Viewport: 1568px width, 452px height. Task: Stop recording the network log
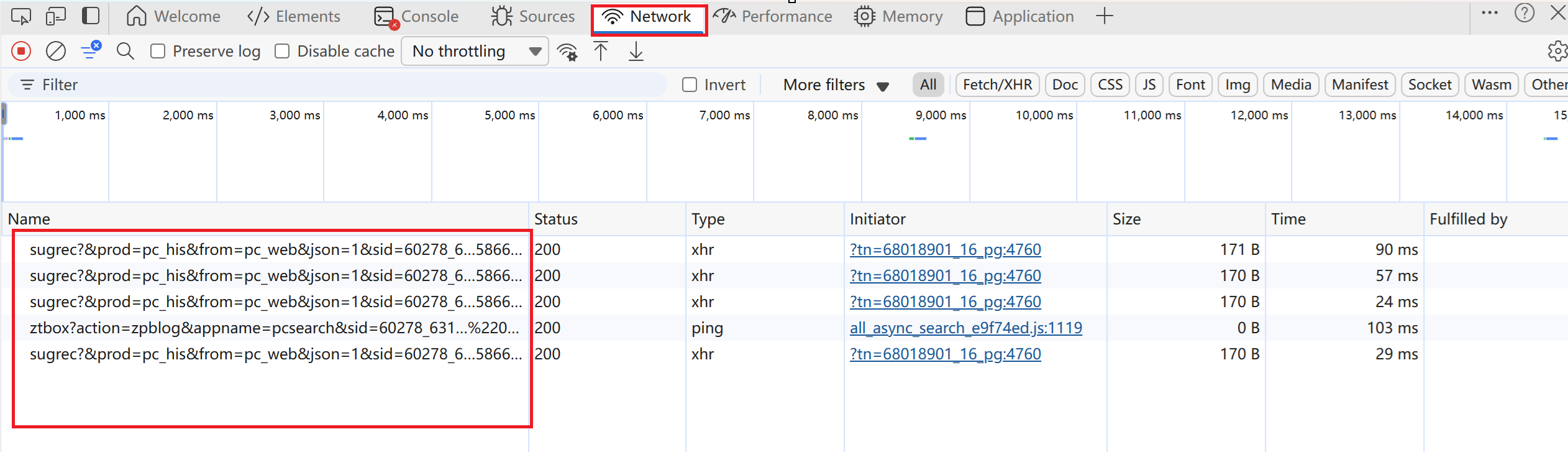coord(21,51)
